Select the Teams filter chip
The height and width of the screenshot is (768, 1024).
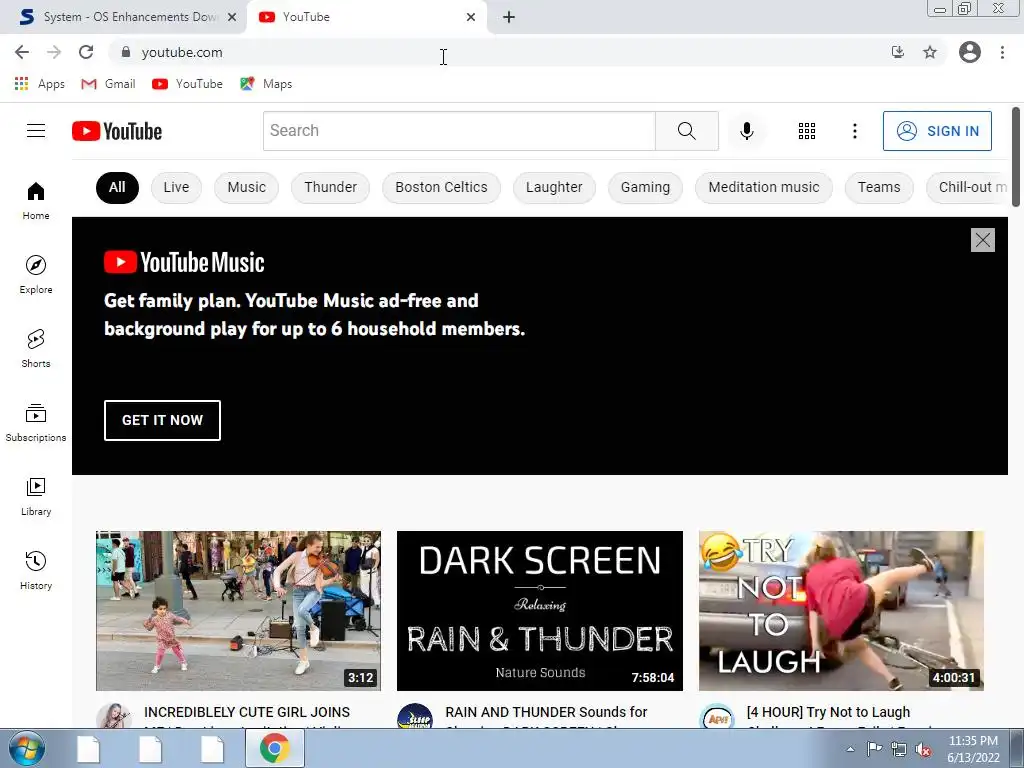pos(879,187)
